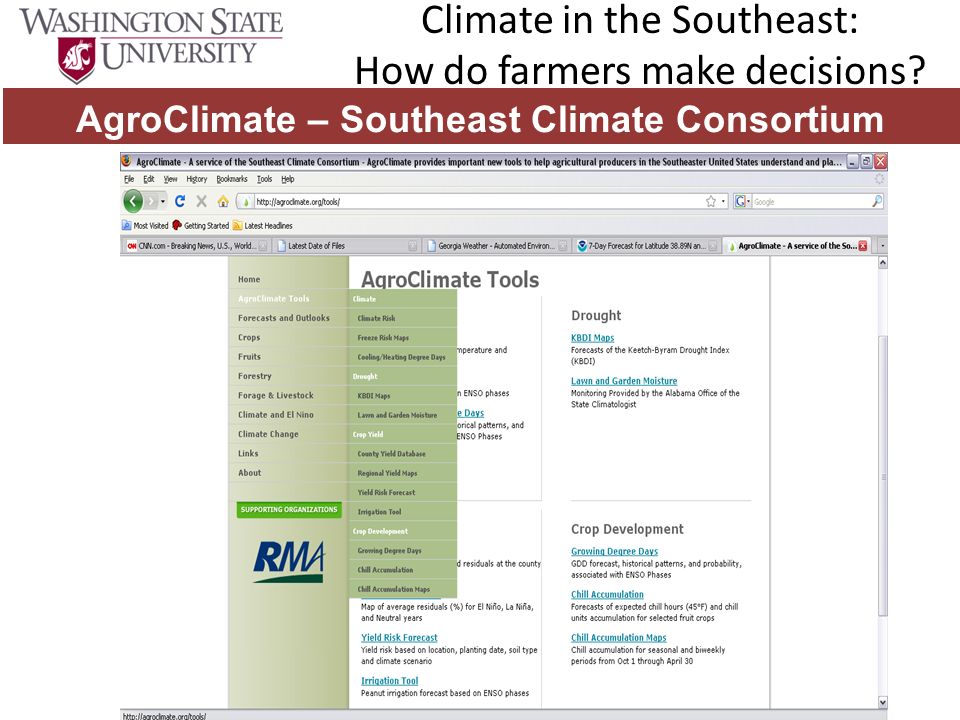Image resolution: width=960 pixels, height=720 pixels.
Task: Switch to CNN.com Breaking News tab
Action: click(x=196, y=246)
